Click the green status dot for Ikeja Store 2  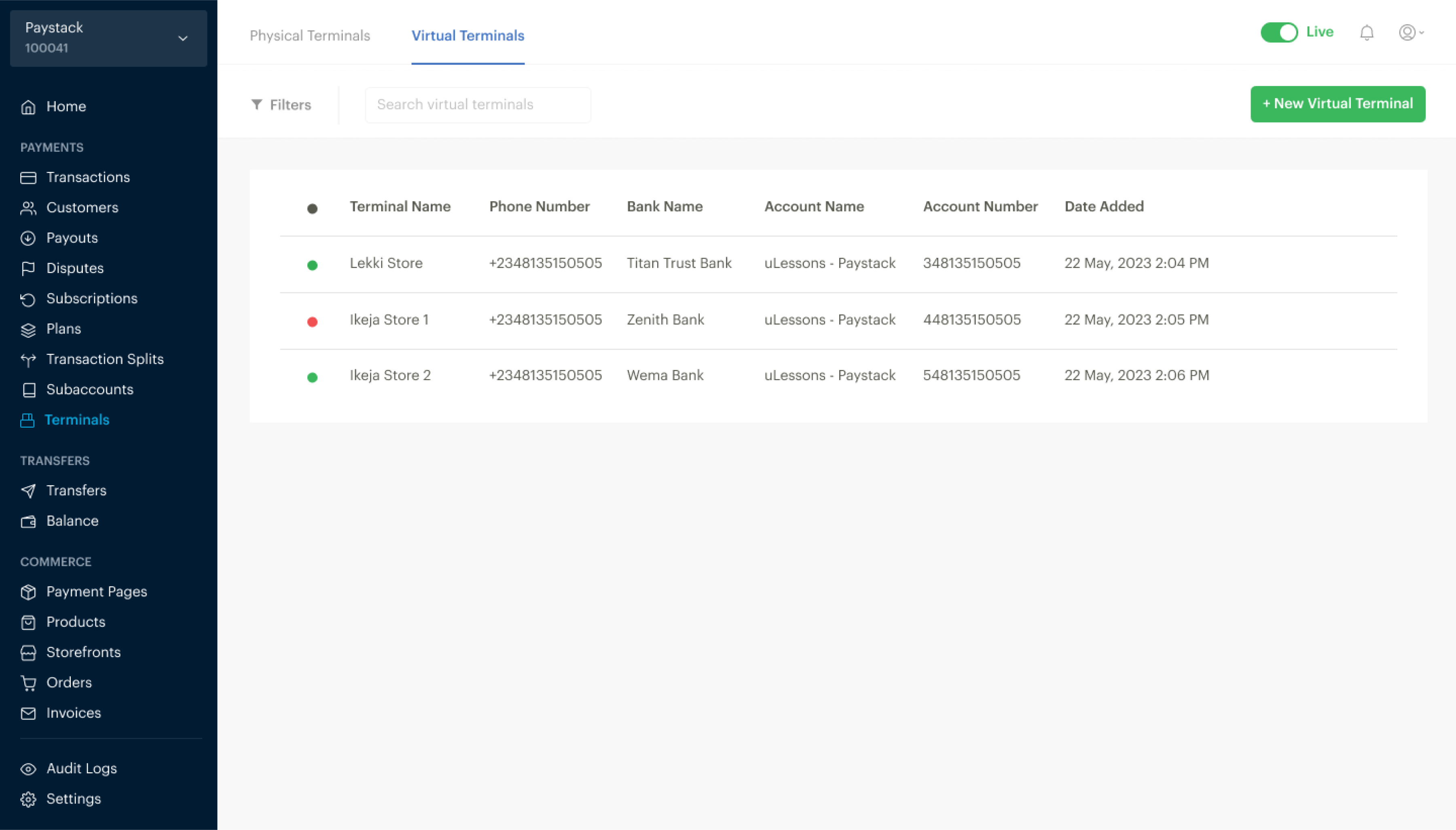312,377
